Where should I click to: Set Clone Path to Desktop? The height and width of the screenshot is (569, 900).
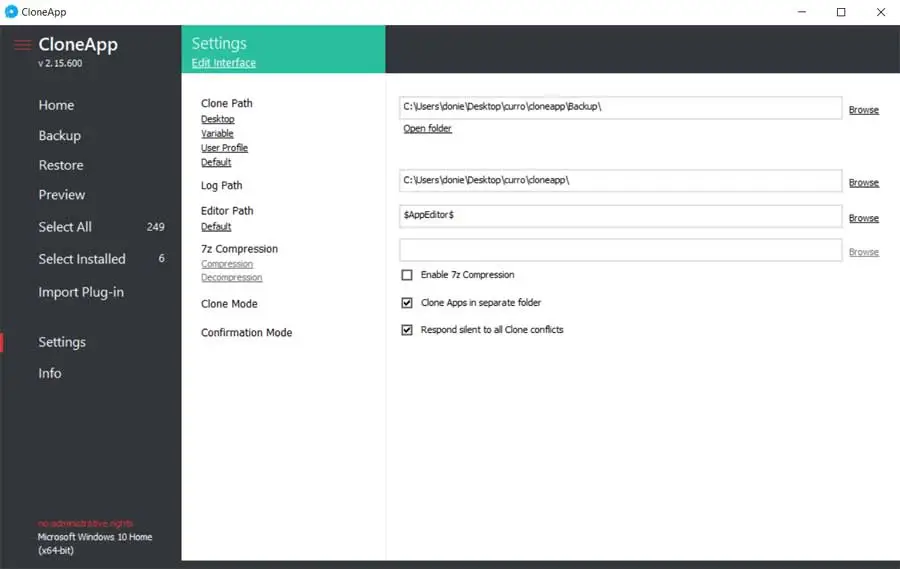coord(218,119)
